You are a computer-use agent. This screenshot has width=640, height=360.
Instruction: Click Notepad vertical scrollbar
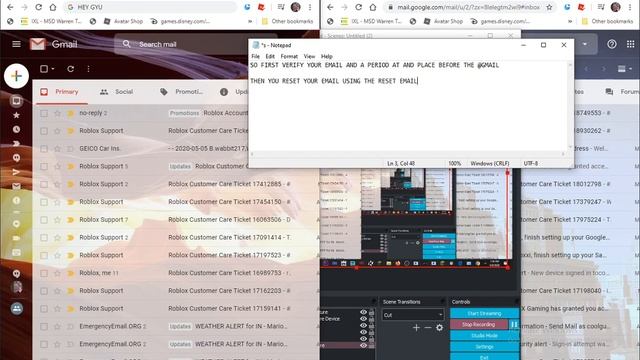(x=570, y=106)
